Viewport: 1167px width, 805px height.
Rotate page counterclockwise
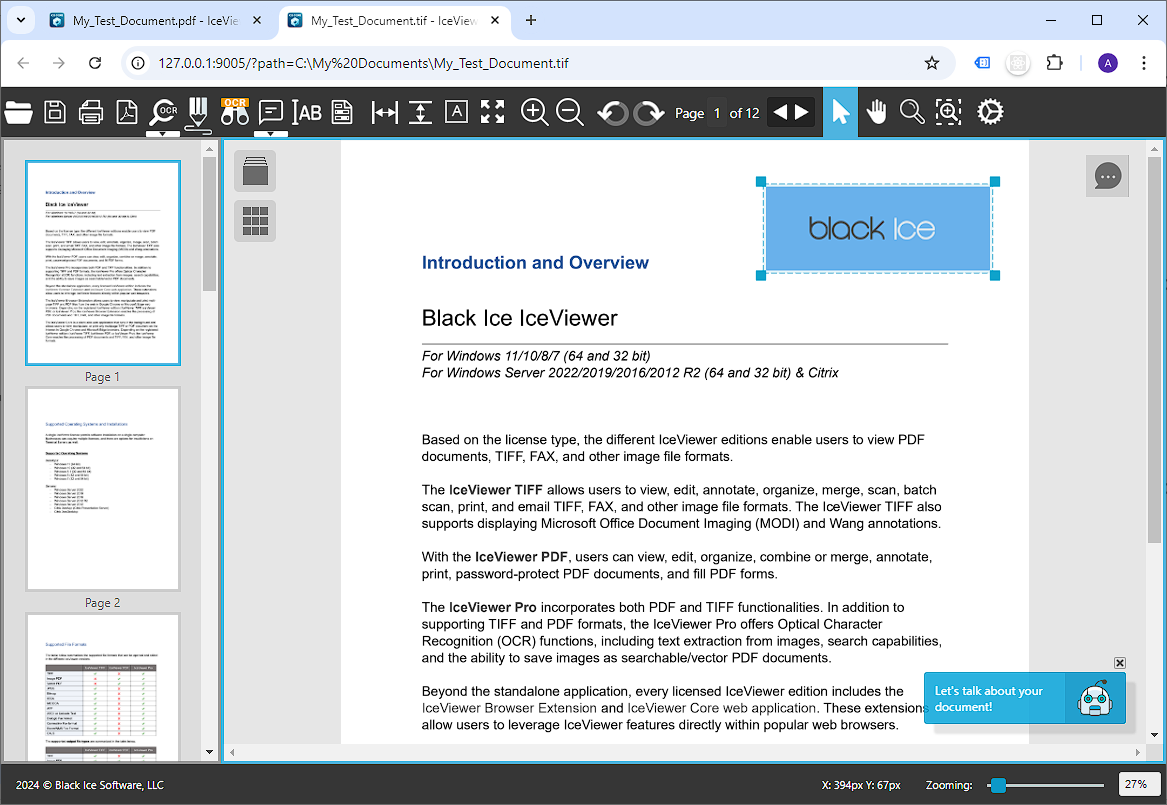coord(613,113)
